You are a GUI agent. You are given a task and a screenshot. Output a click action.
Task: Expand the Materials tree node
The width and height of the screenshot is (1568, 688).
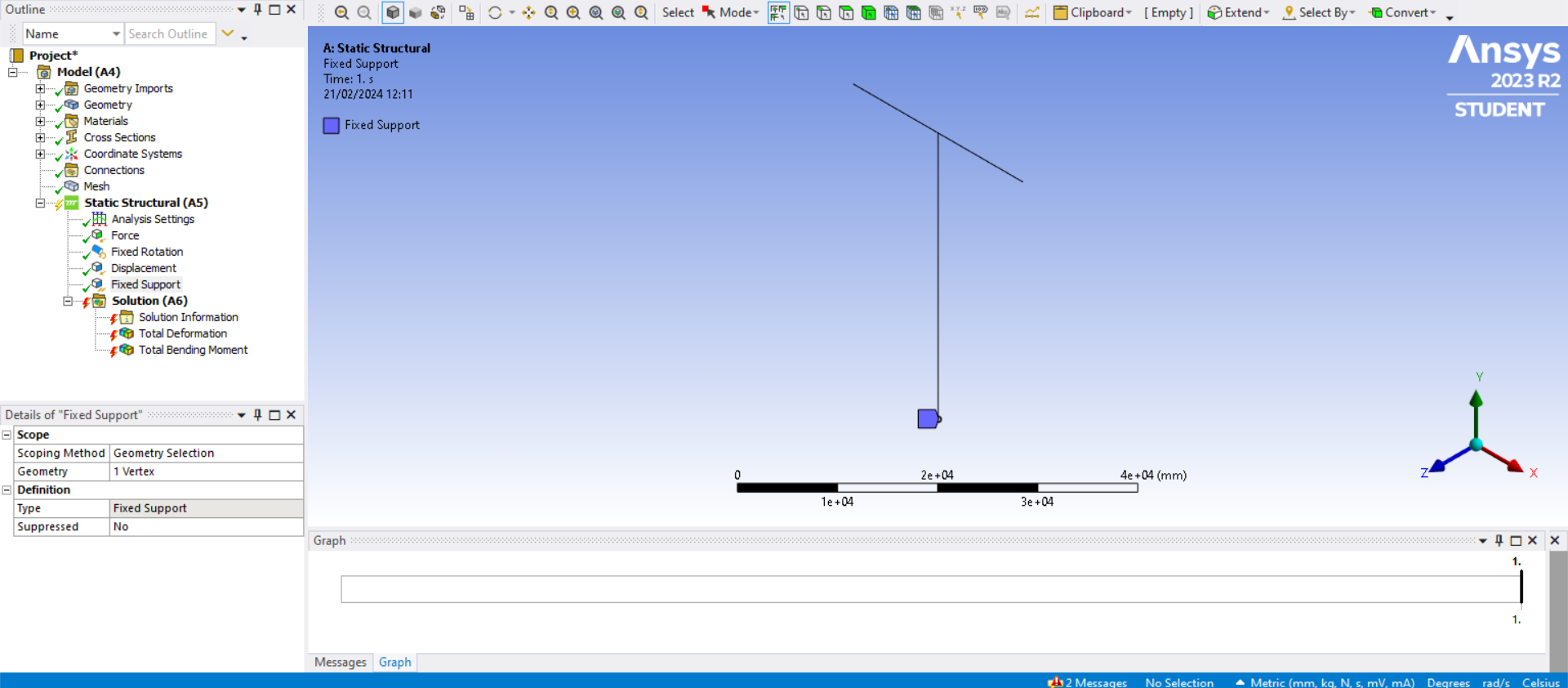[40, 121]
